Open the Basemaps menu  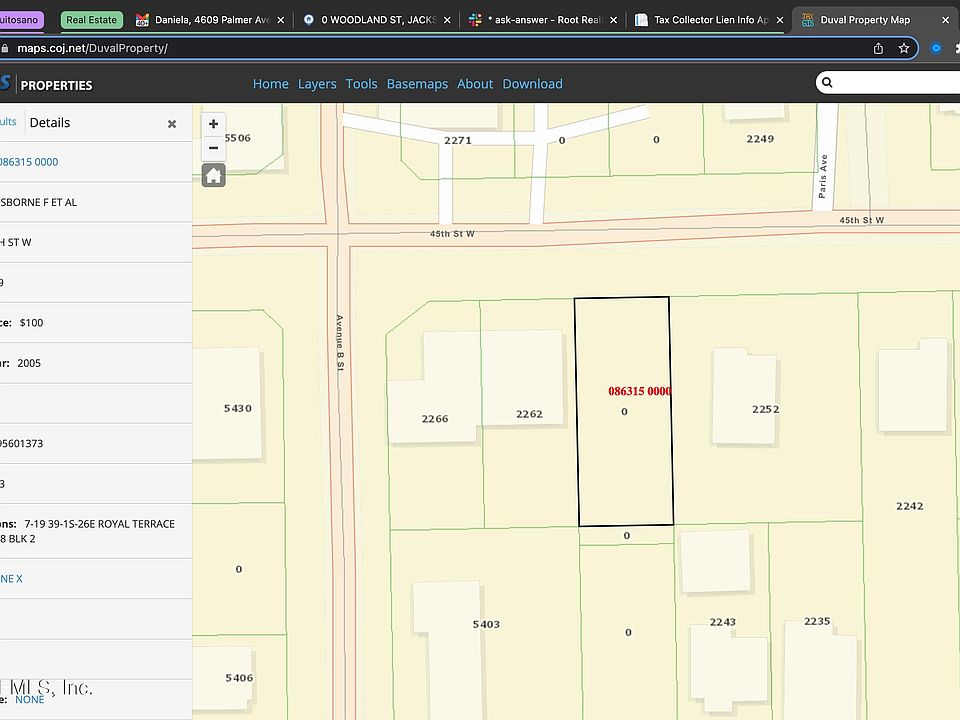417,84
